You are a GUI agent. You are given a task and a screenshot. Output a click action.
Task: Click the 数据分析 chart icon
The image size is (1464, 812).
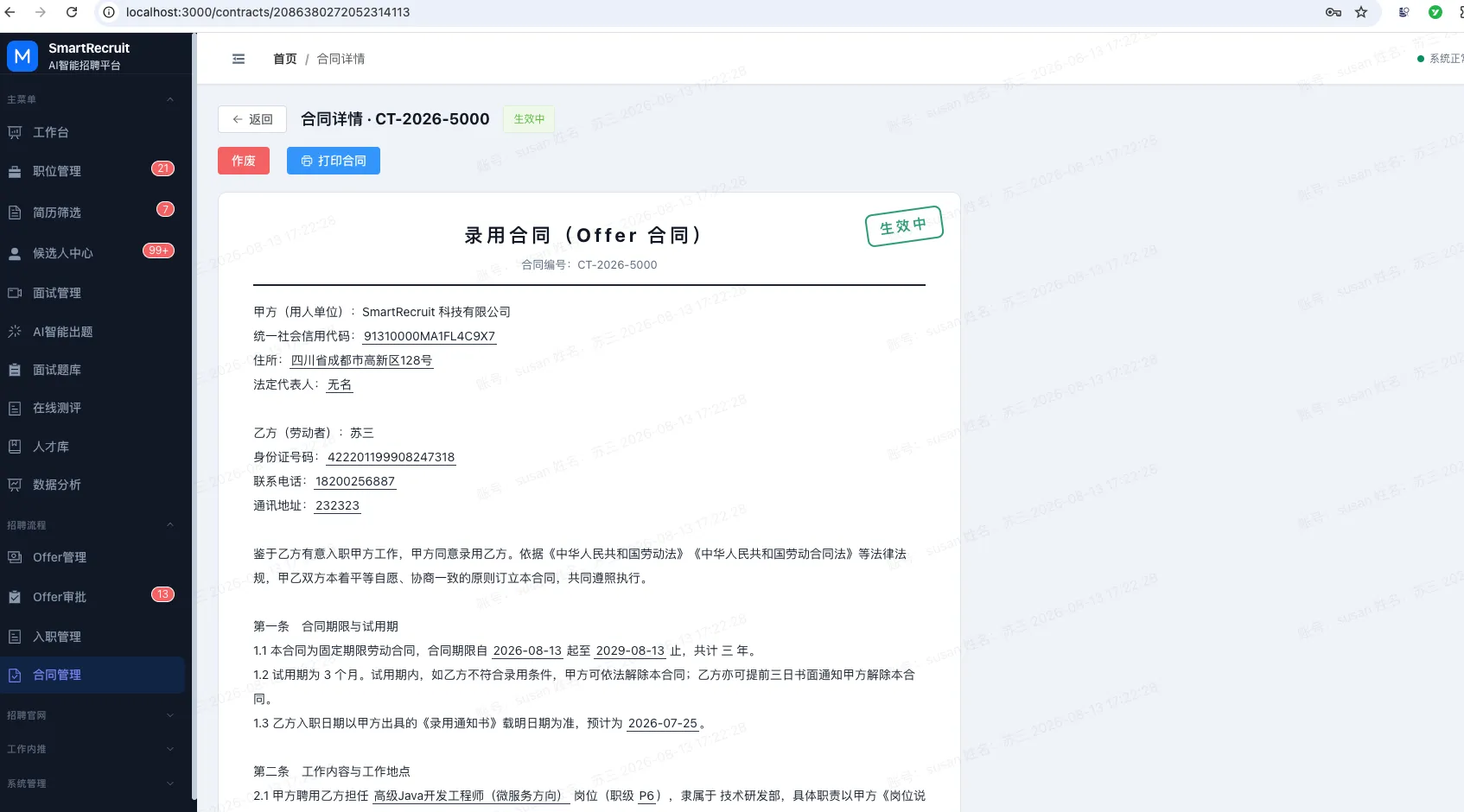pos(15,485)
